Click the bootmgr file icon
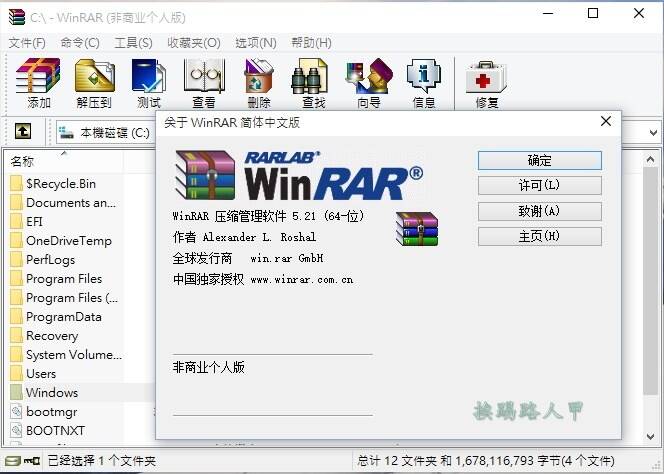This screenshot has width=664, height=474. pos(16,412)
